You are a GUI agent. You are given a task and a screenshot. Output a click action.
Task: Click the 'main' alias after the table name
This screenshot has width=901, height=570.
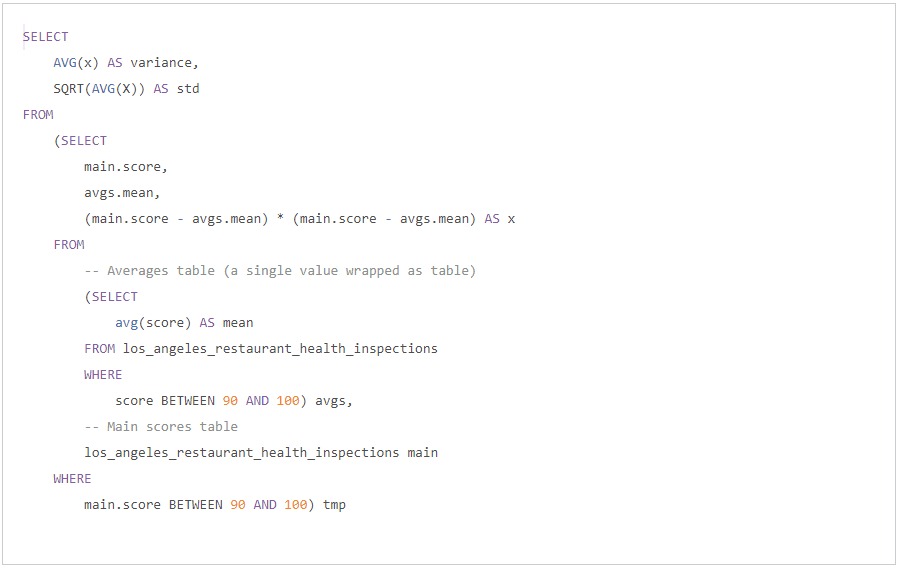(423, 453)
